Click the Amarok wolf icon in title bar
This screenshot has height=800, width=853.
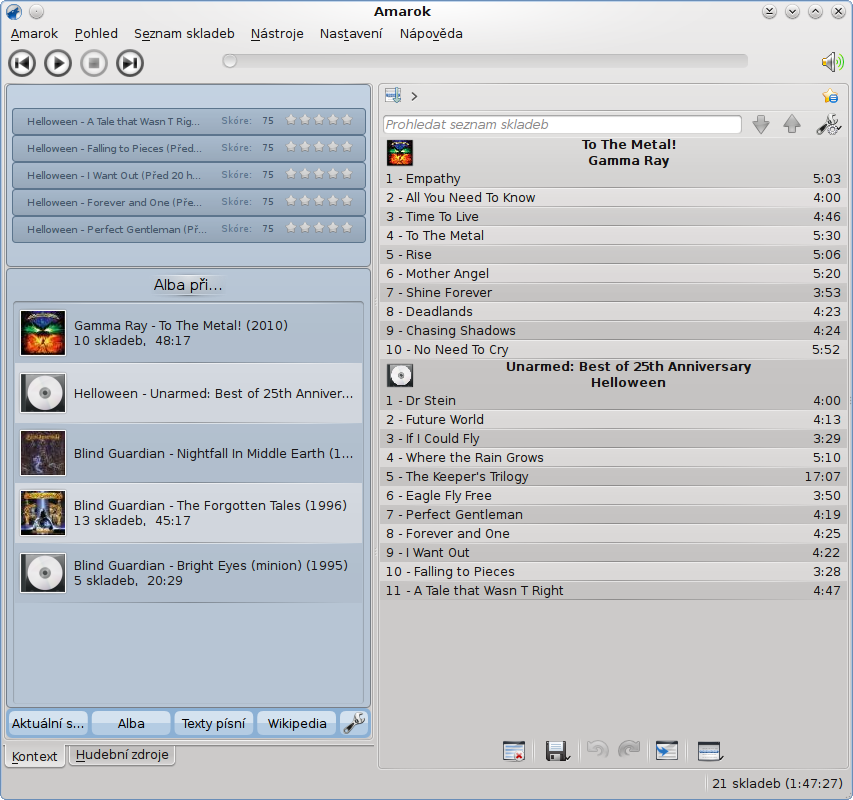[x=14, y=11]
